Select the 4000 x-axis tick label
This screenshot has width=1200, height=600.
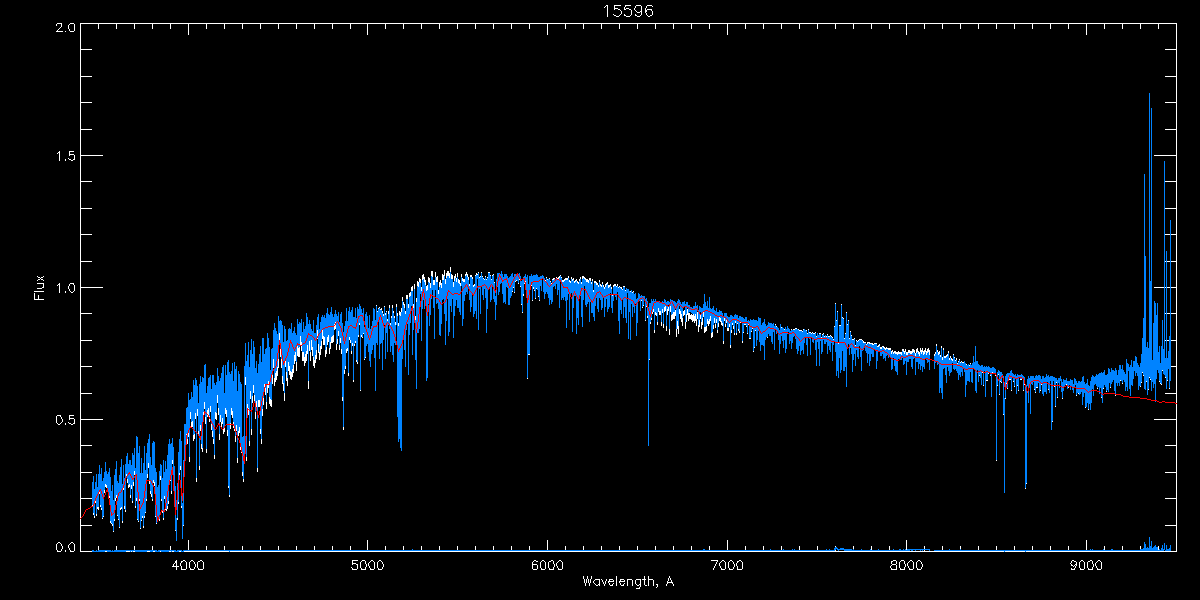click(187, 564)
